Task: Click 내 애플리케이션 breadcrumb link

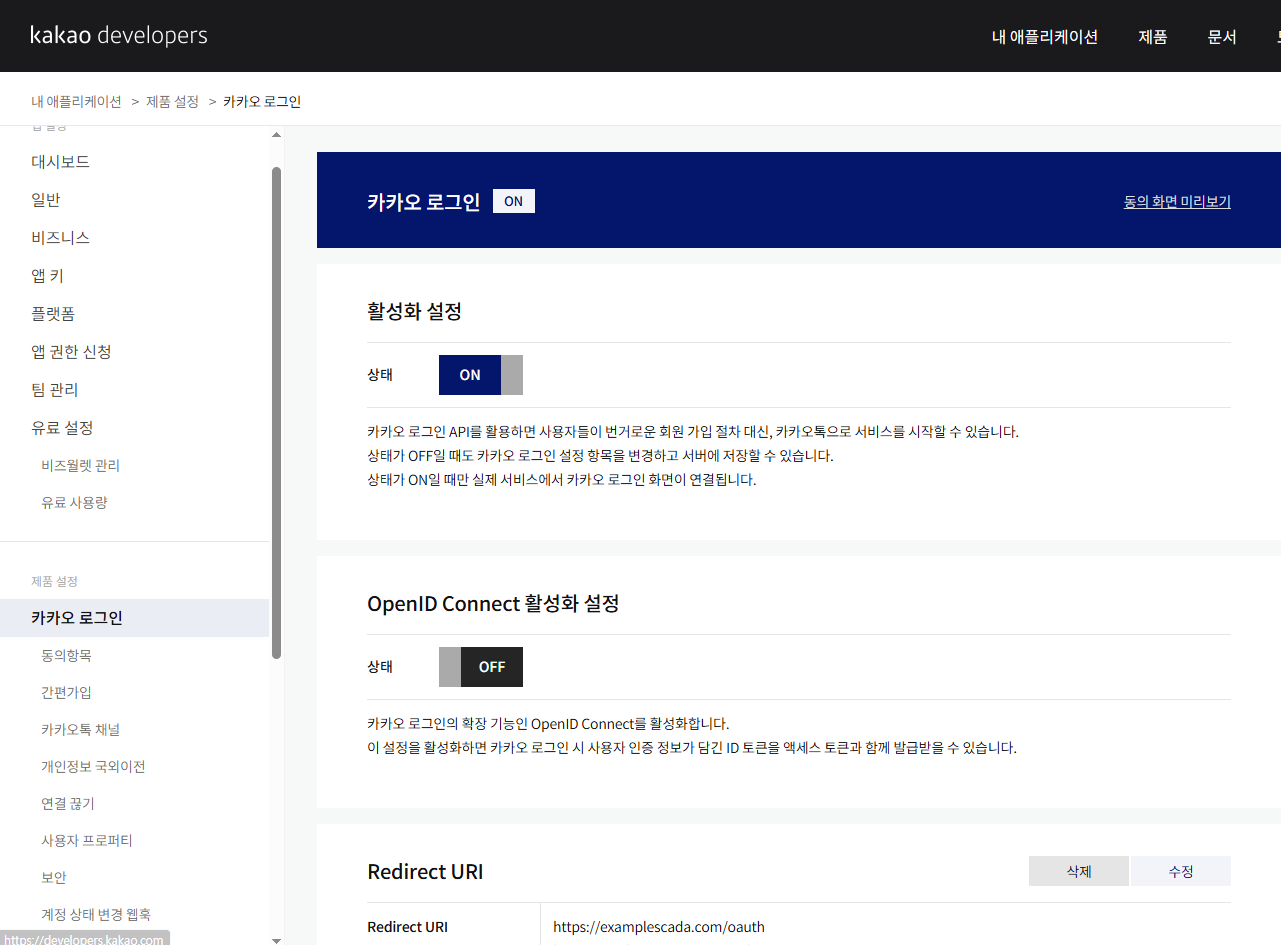Action: coord(76,102)
